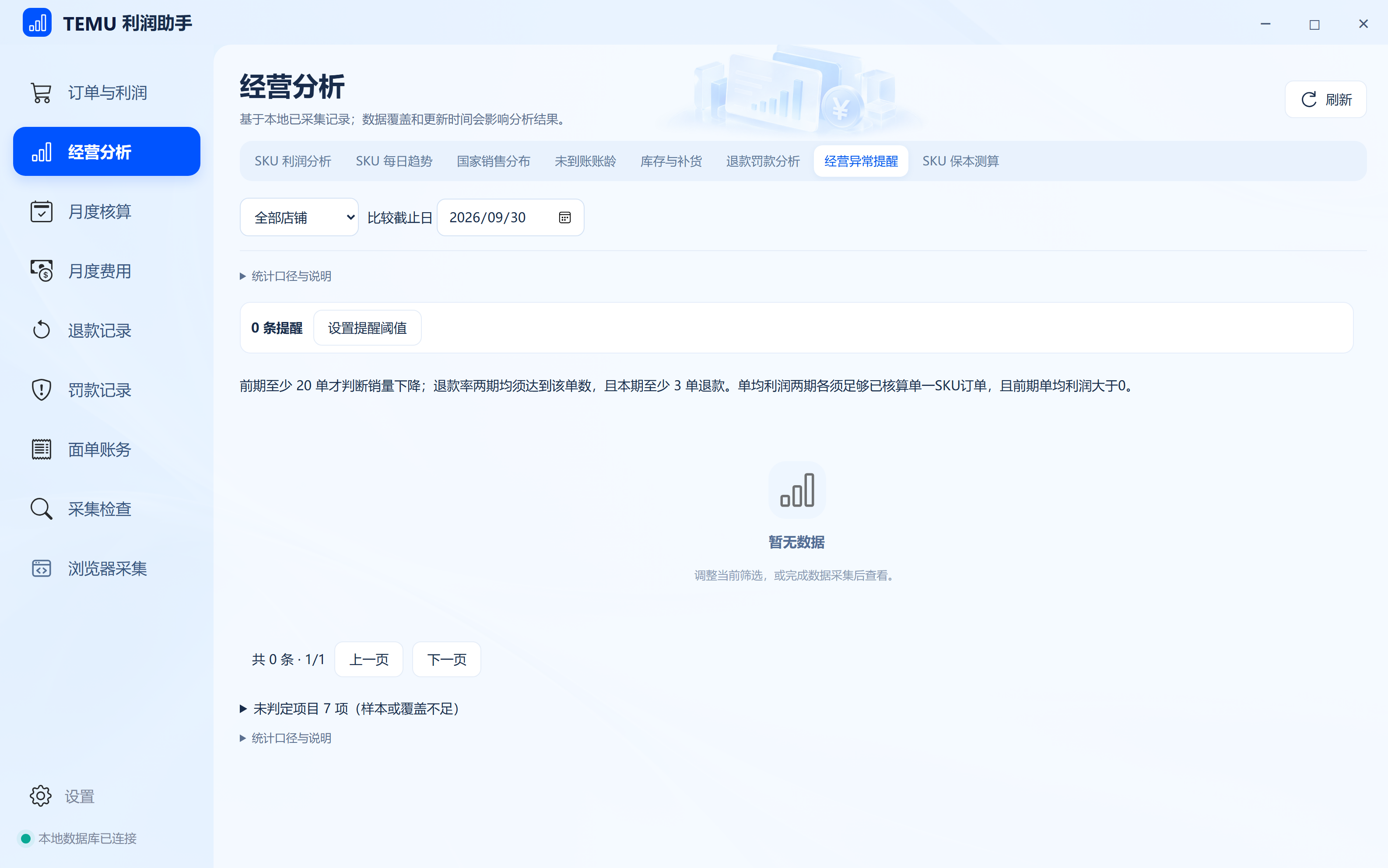The width and height of the screenshot is (1388, 868).
Task: Click the 比较截止日 label
Action: (x=400, y=217)
